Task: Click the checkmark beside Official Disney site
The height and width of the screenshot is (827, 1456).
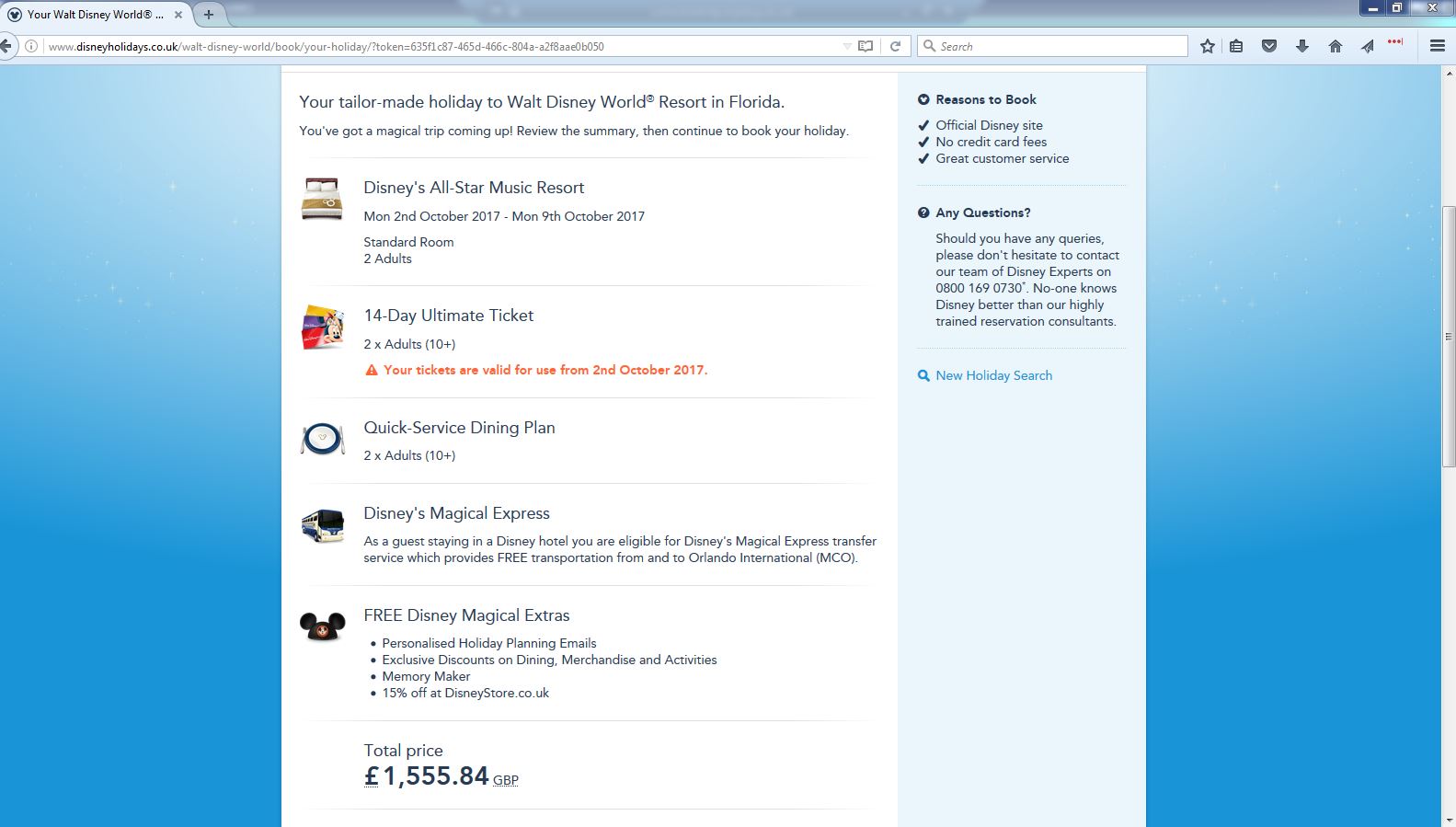Action: [x=923, y=125]
